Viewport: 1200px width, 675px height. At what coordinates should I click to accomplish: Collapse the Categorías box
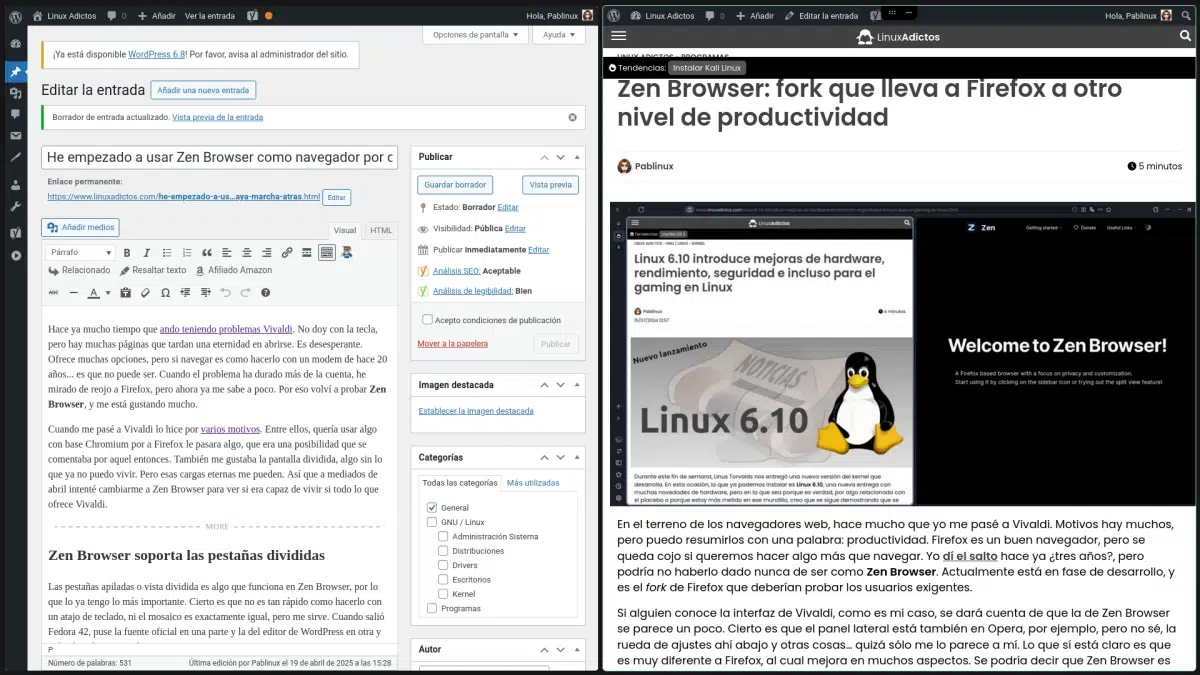[x=576, y=457]
